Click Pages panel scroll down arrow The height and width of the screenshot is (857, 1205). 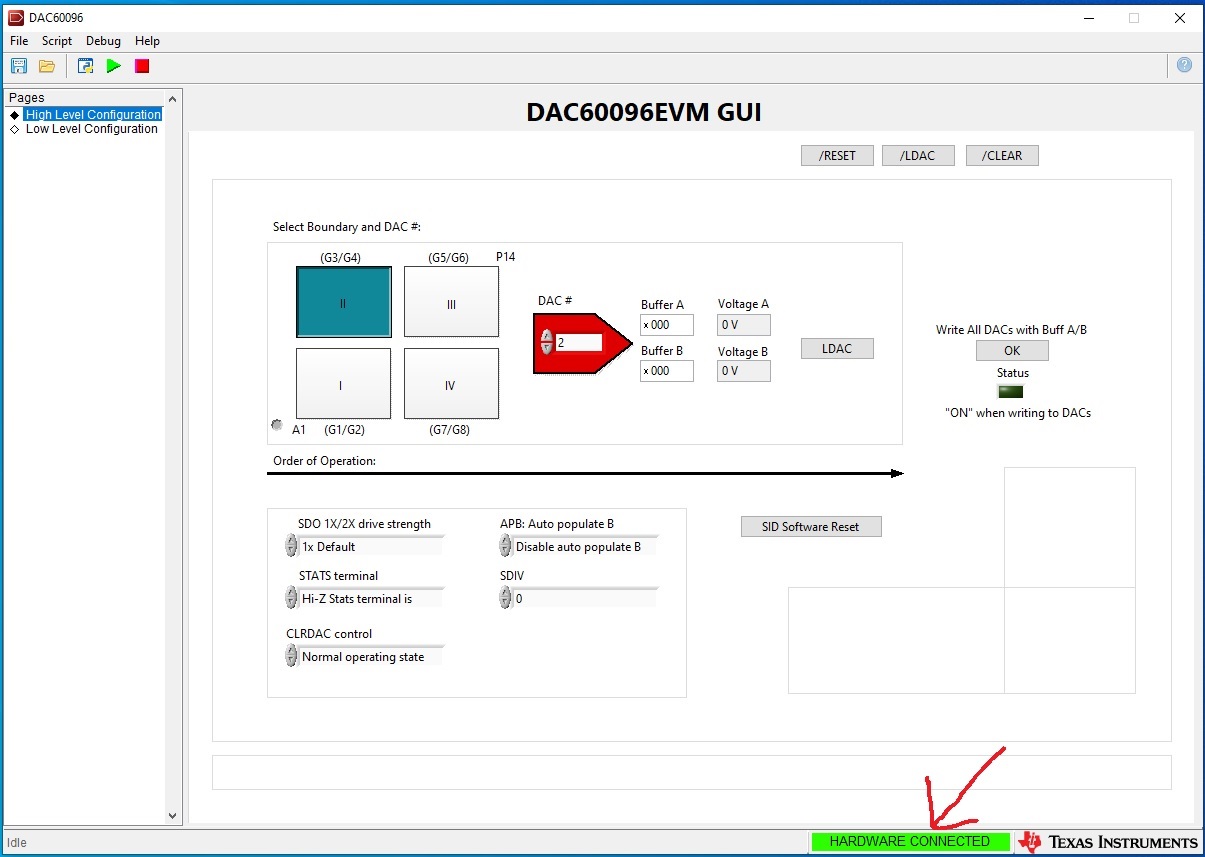(x=173, y=816)
